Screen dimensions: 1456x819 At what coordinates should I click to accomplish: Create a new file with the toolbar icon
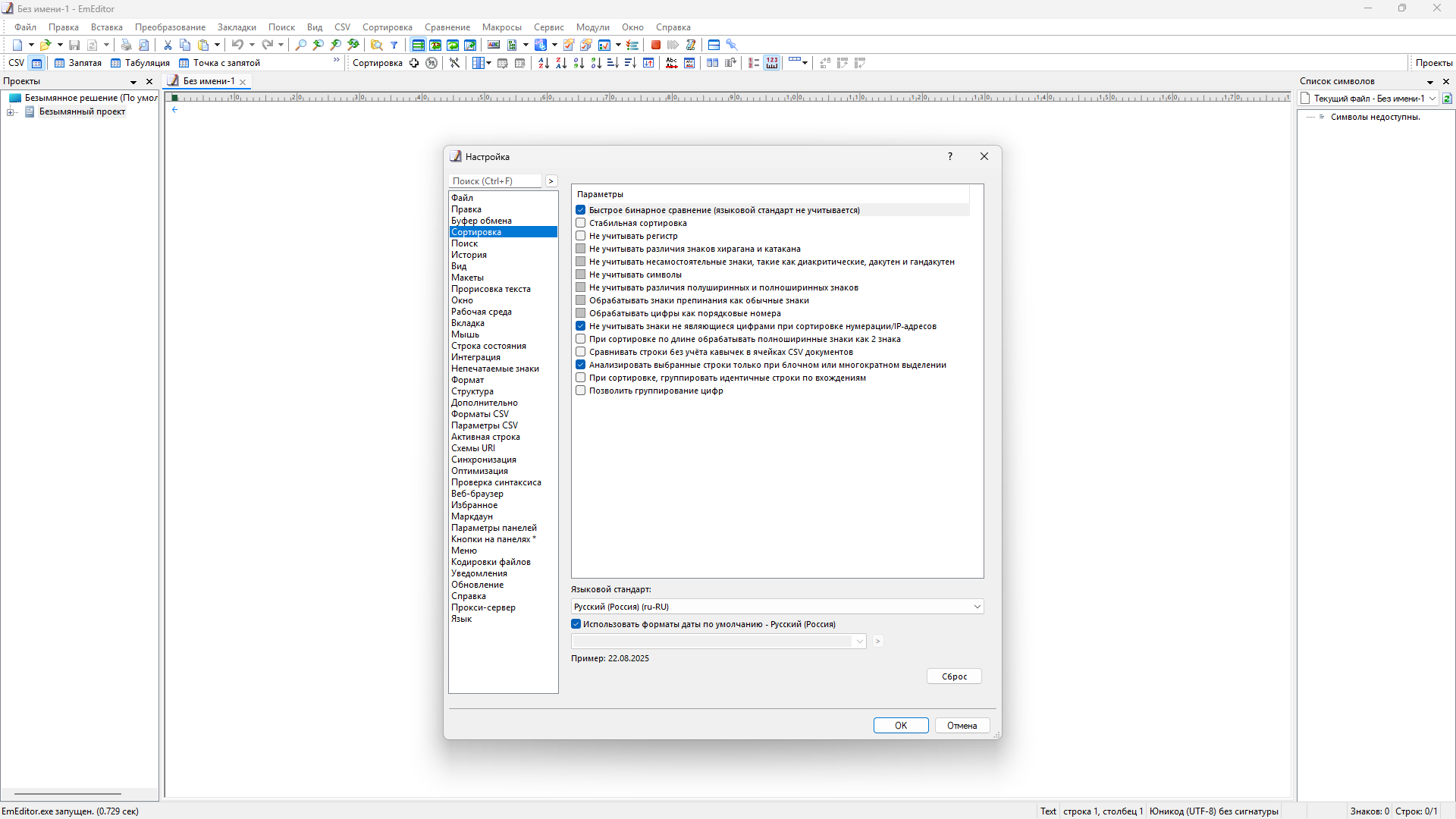(x=17, y=45)
